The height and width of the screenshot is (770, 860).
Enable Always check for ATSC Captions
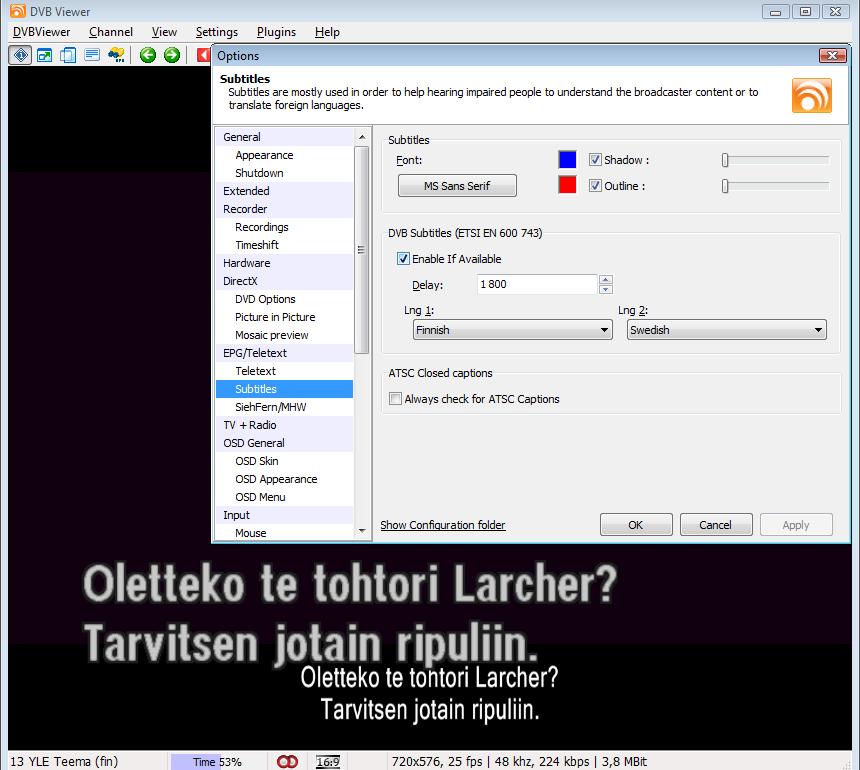pyautogui.click(x=395, y=399)
